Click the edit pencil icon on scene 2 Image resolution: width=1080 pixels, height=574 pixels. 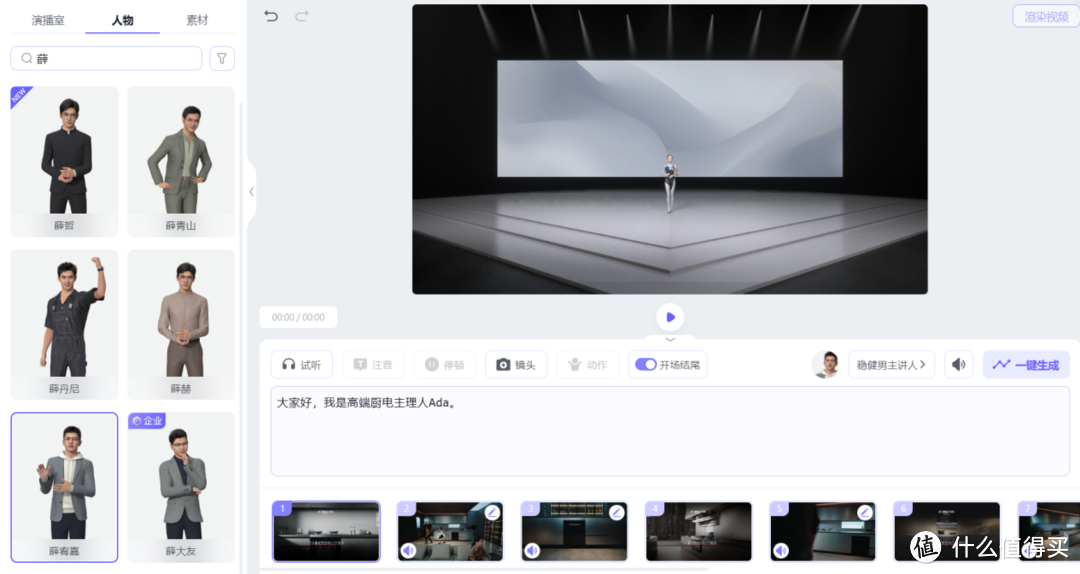coord(492,512)
